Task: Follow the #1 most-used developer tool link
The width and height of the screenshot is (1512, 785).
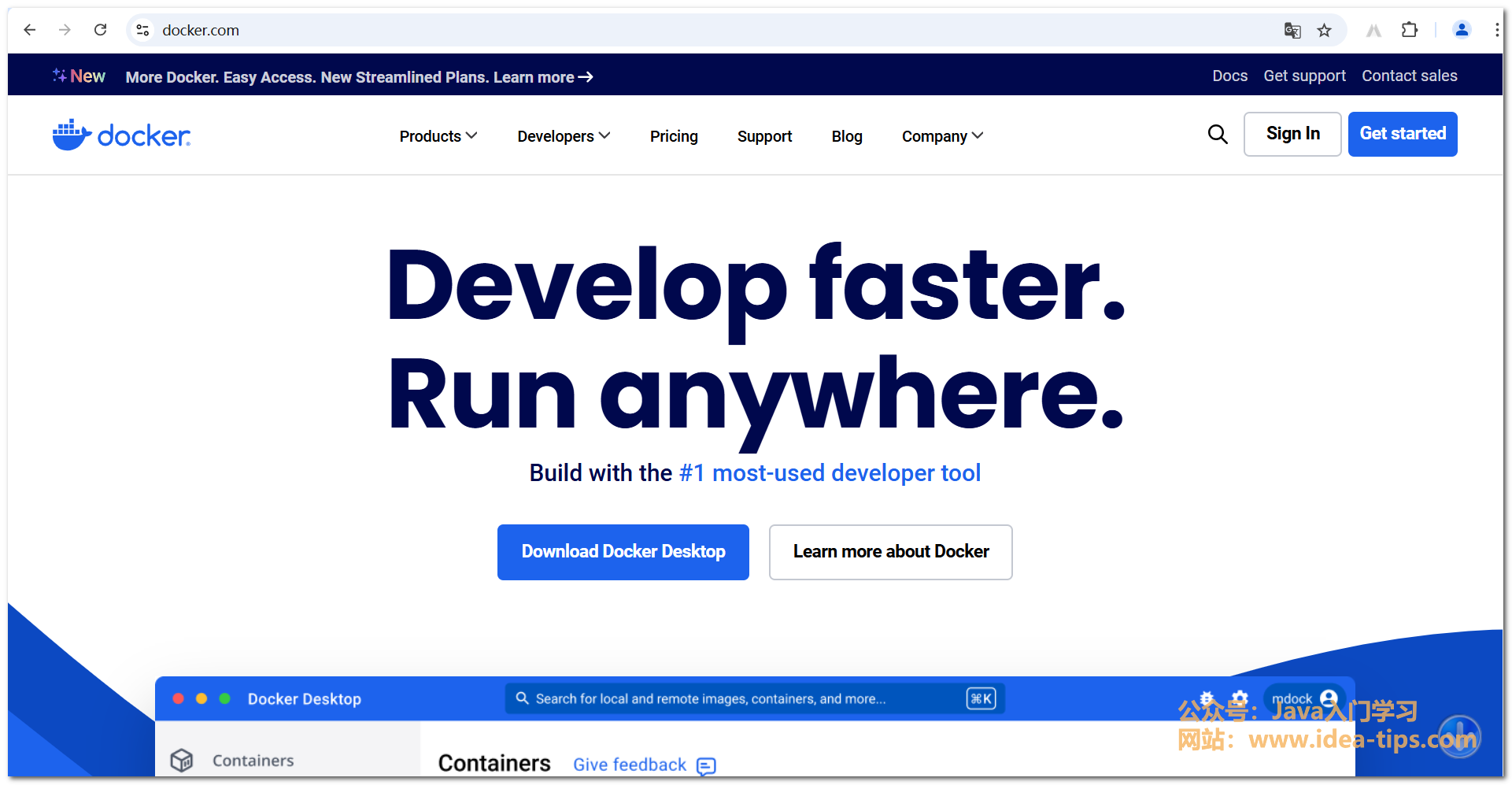Action: pos(830,472)
